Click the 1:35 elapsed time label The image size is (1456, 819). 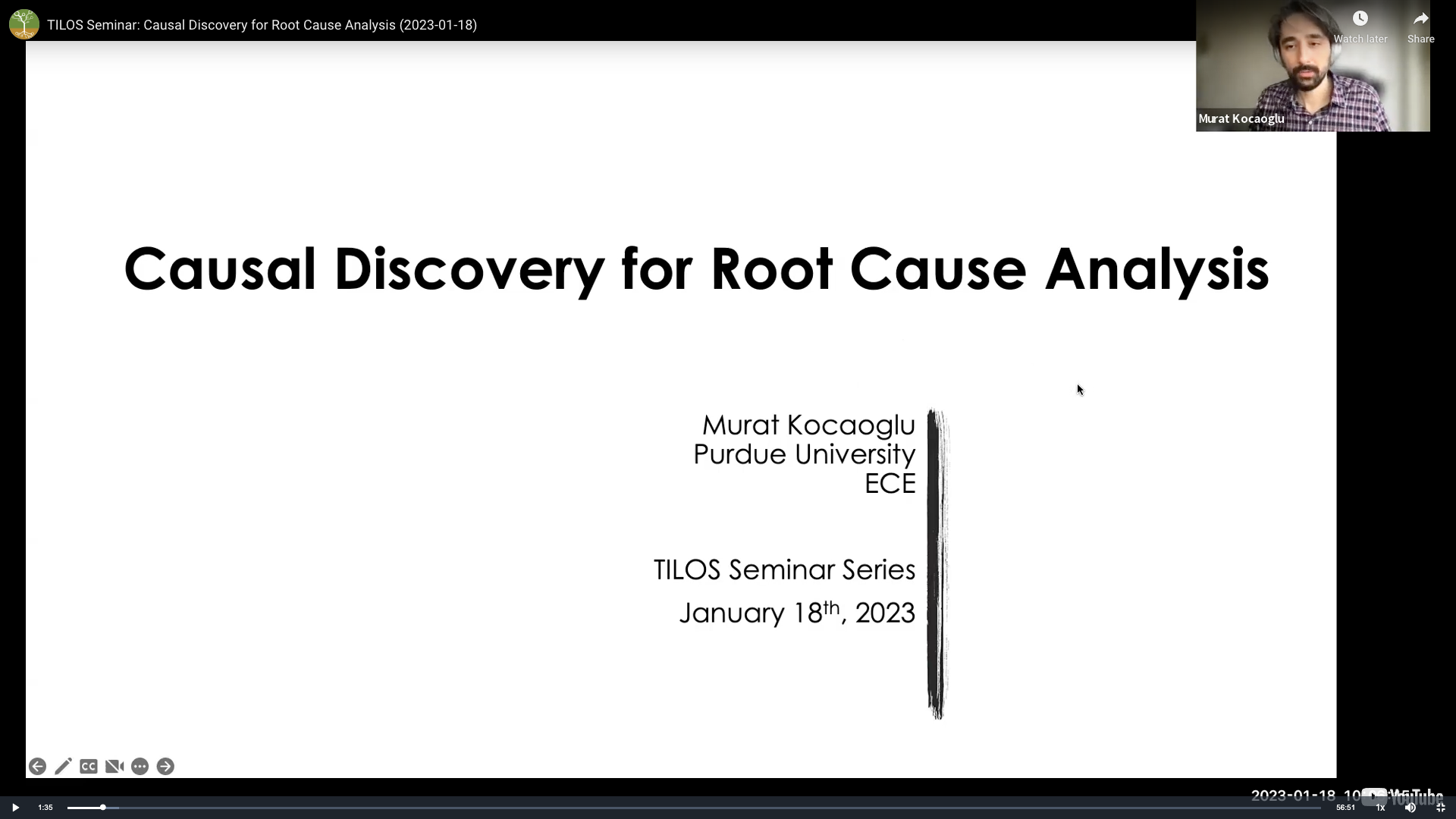coord(45,808)
